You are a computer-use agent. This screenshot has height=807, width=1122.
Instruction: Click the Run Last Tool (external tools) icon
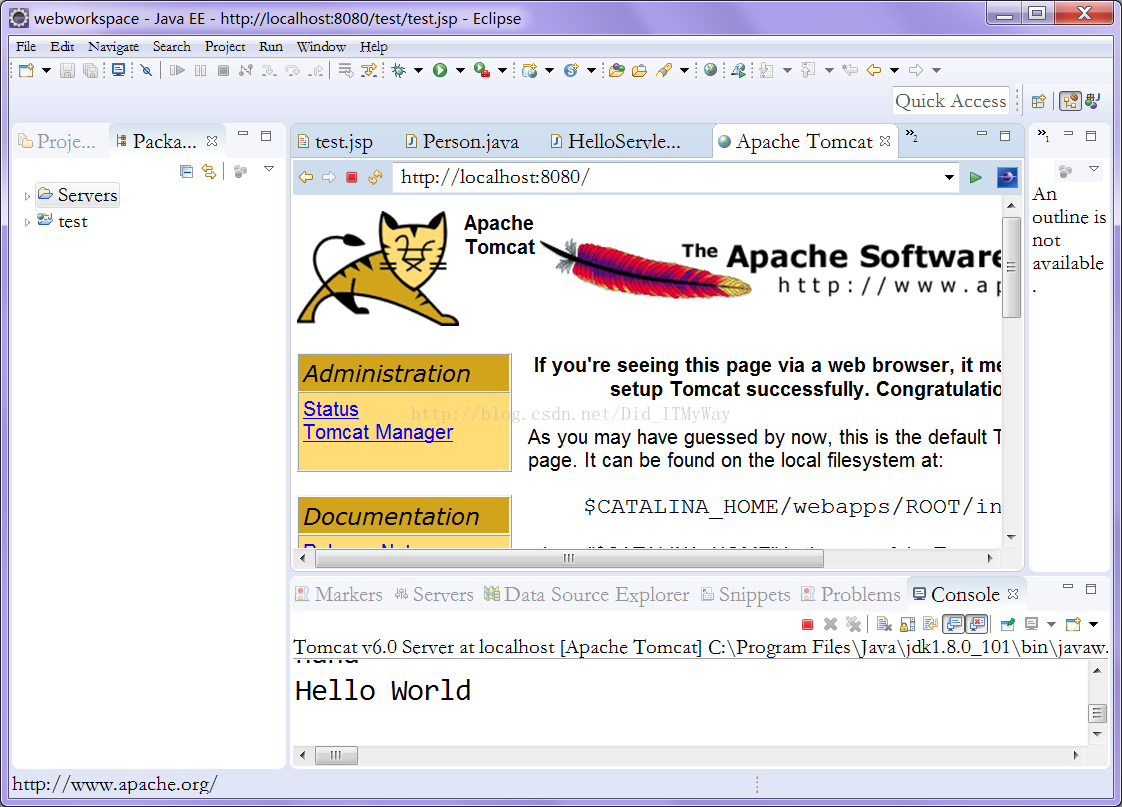coord(482,70)
